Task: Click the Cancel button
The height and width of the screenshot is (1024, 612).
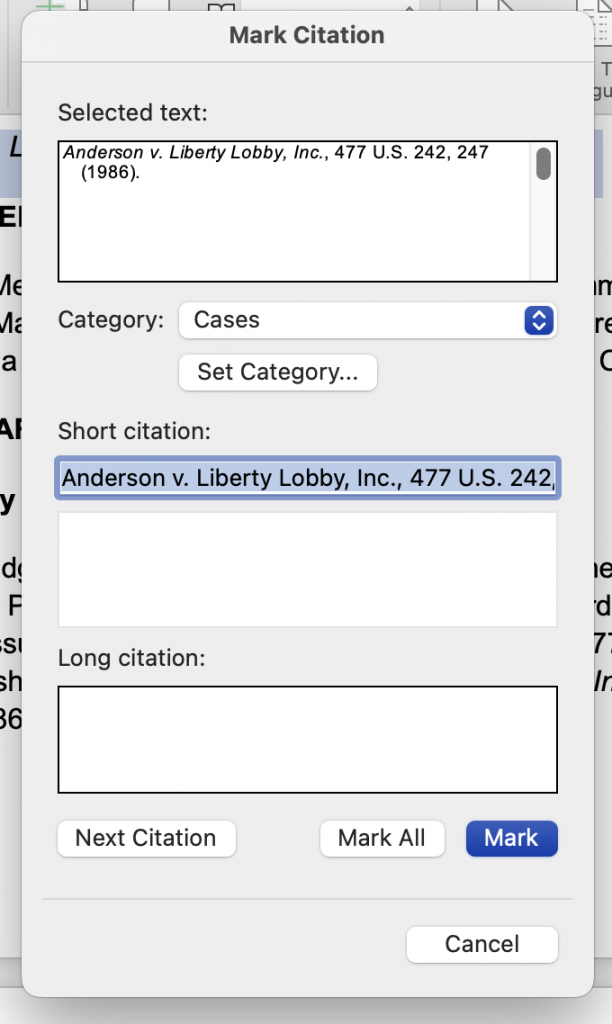Action: 482,944
